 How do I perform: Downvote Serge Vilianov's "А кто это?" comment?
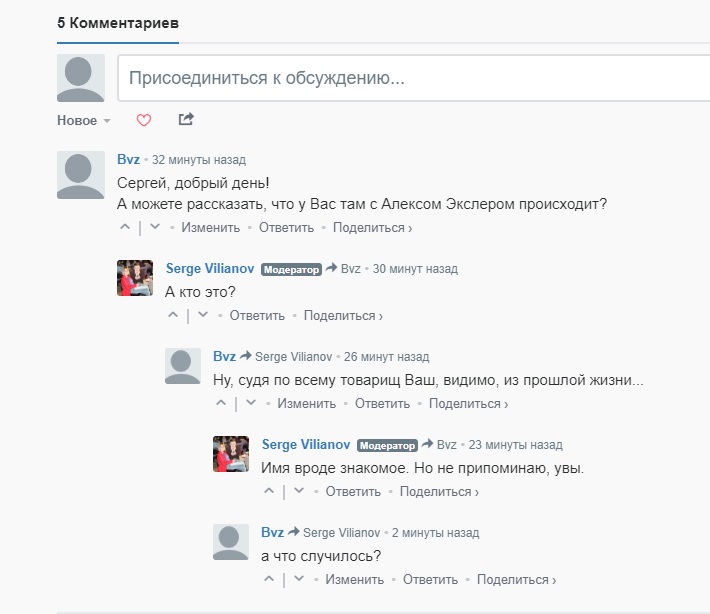(203, 315)
